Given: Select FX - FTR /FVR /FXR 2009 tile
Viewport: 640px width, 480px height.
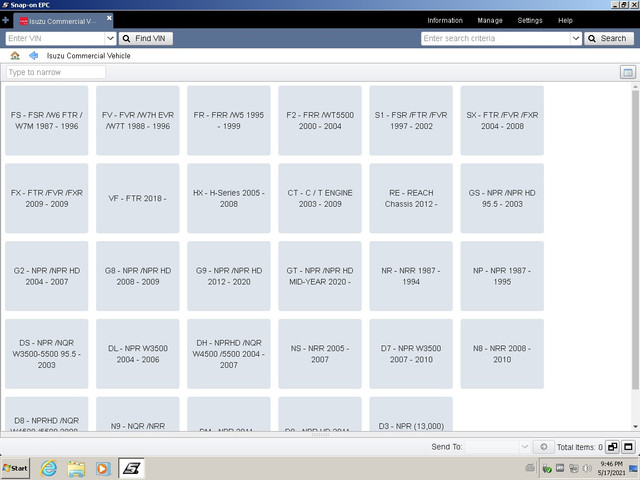Looking at the screenshot, I should click(47, 198).
